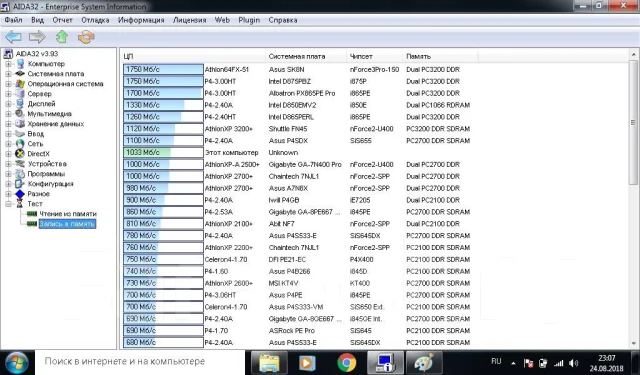Click the Мультимедиа tree icon
The image size is (640, 375).
click(20, 114)
